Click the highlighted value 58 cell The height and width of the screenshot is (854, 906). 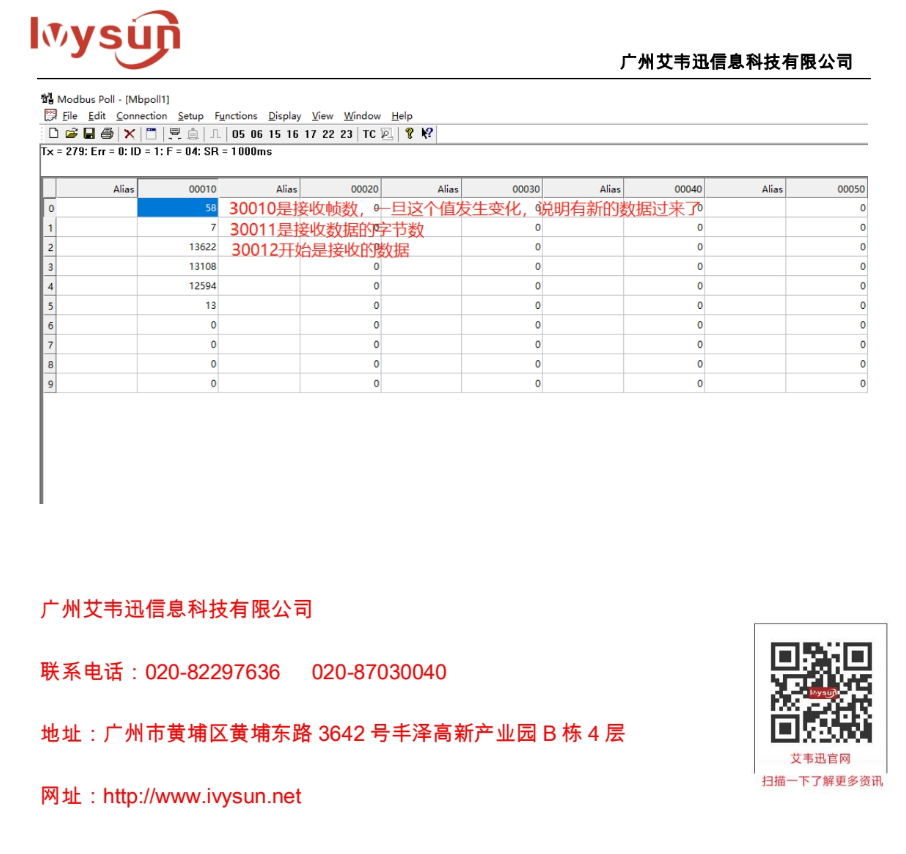pos(180,207)
